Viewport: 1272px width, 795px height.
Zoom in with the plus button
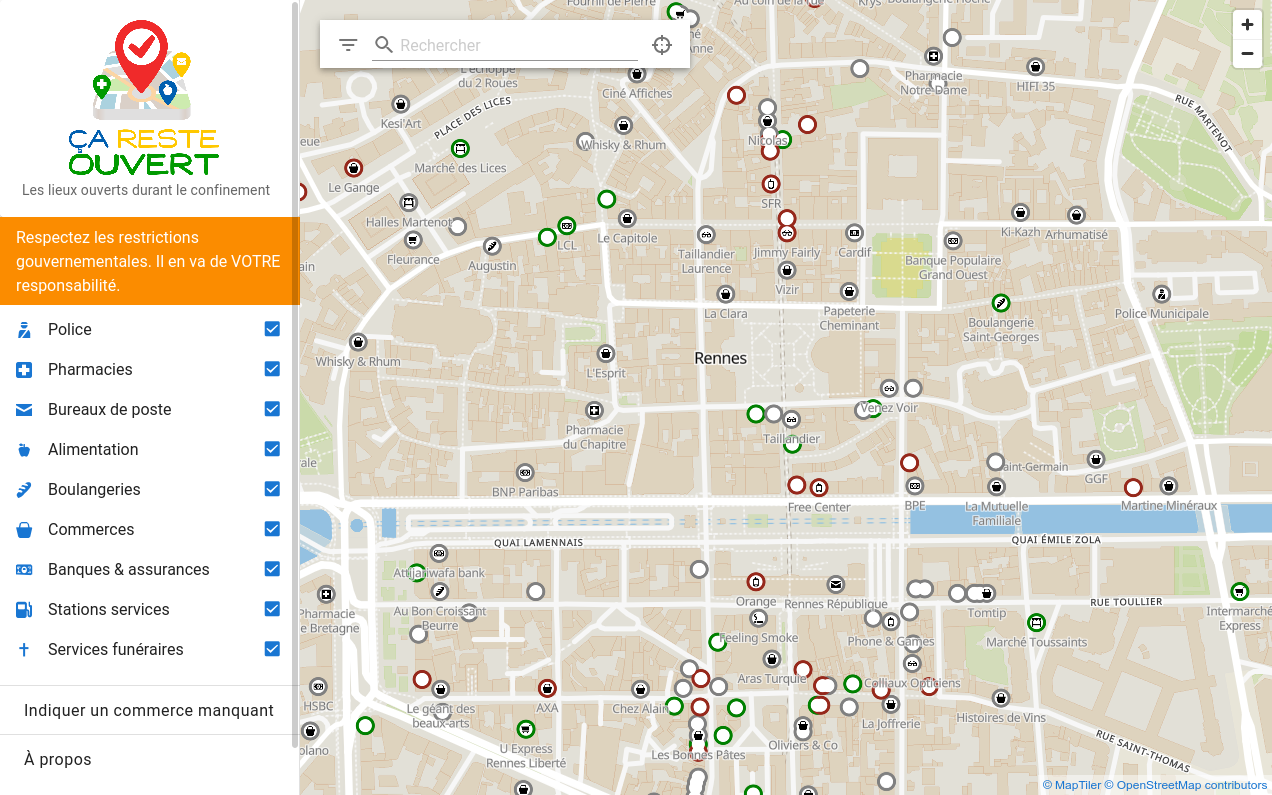point(1247,25)
